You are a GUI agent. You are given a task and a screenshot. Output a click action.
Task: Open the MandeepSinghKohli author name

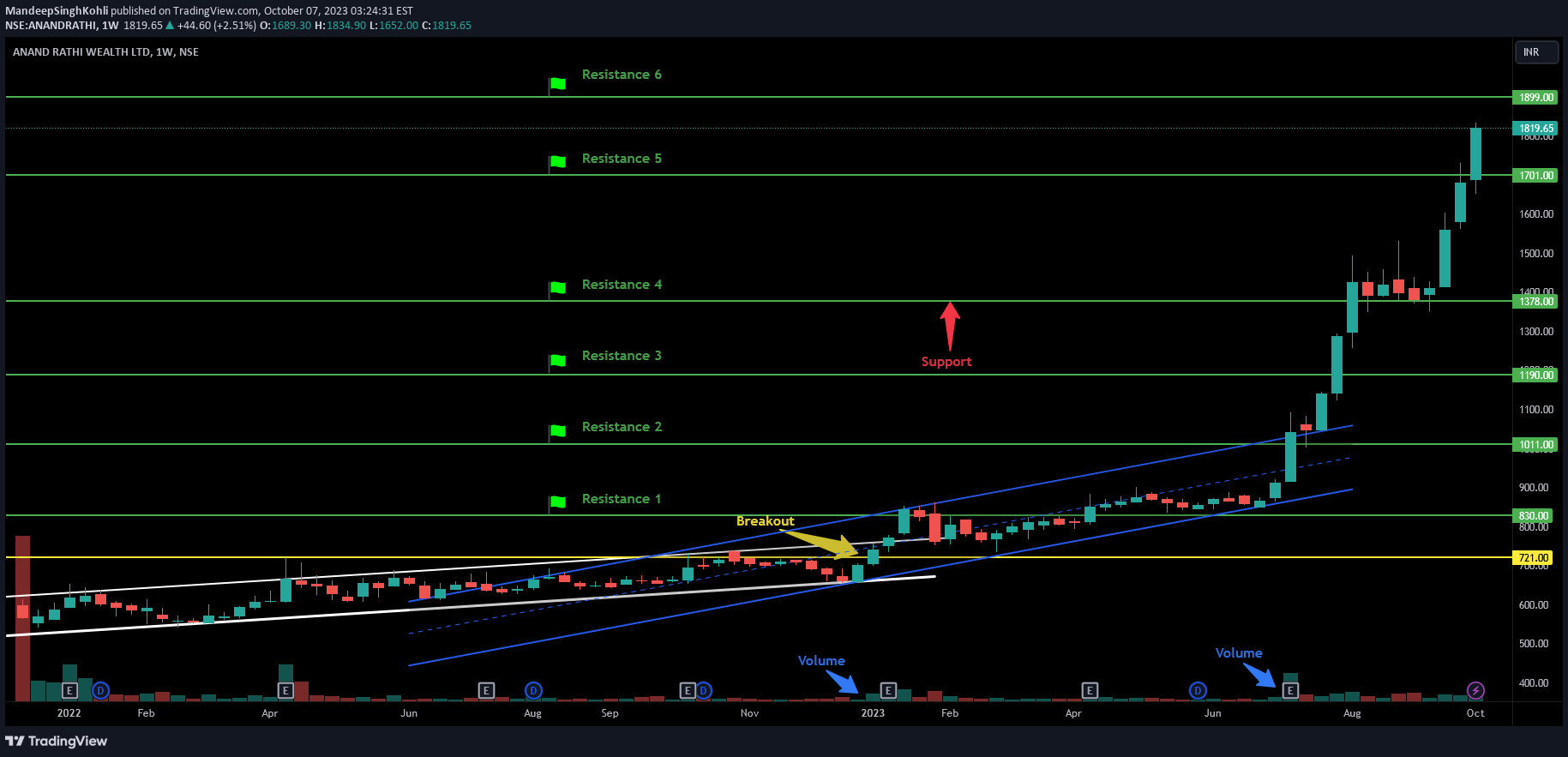(57, 11)
